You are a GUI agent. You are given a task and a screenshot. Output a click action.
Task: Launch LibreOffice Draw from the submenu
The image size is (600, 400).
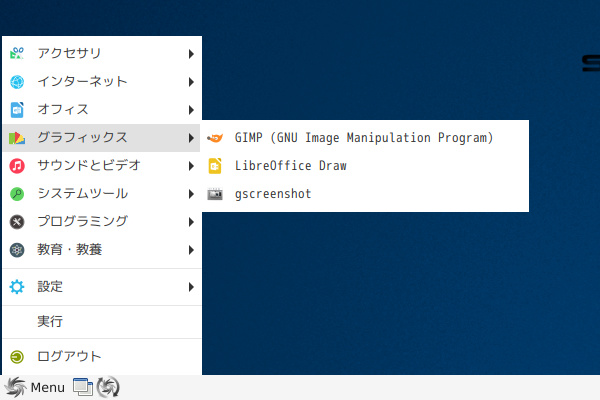coord(365,166)
